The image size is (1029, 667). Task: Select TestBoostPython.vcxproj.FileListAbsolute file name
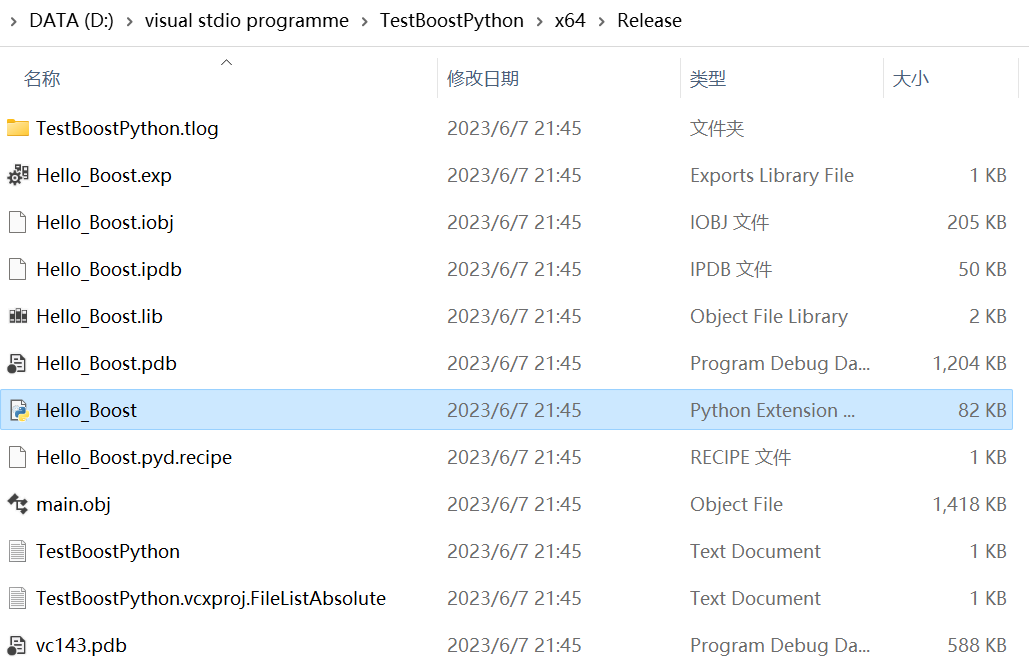point(211,598)
